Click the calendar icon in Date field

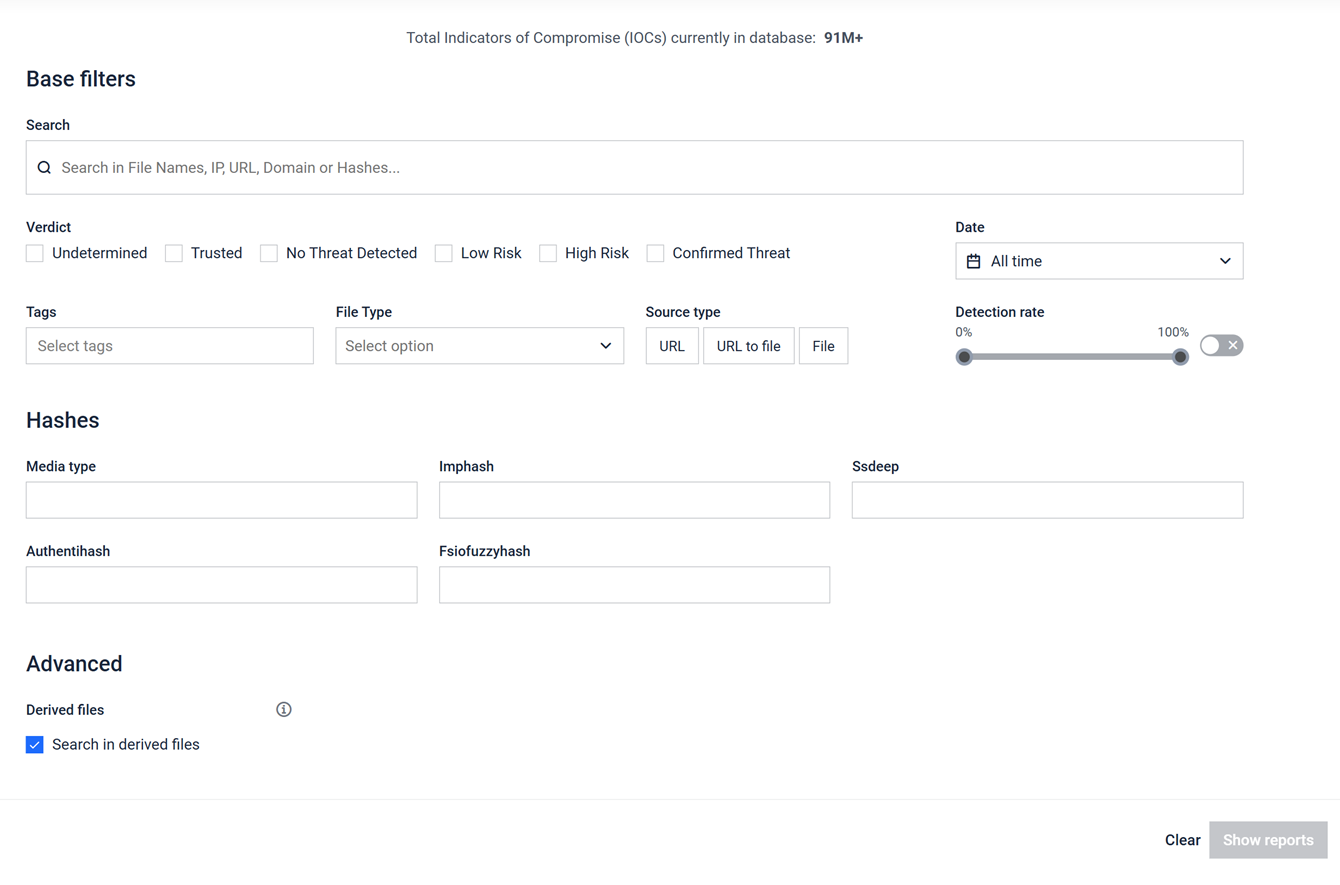coord(973,261)
